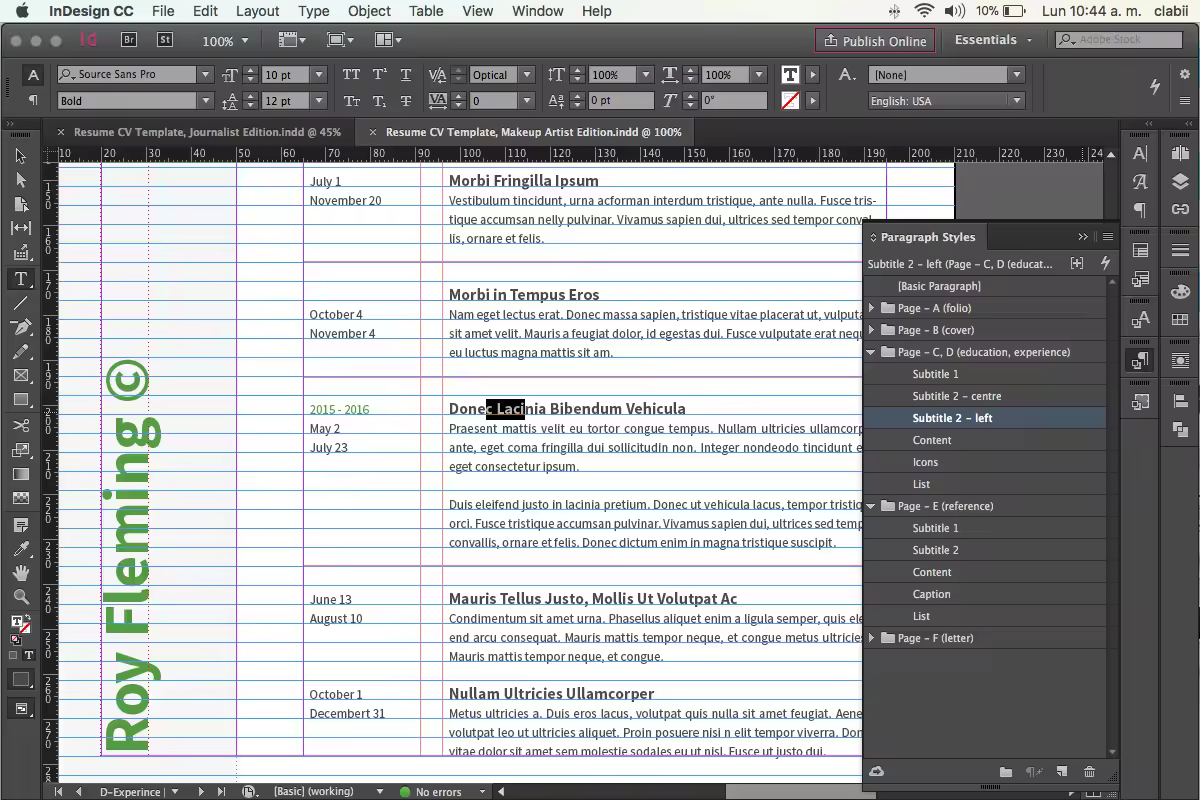This screenshot has width=1200, height=800.
Task: Select the Eyedropper tool
Action: 21,549
